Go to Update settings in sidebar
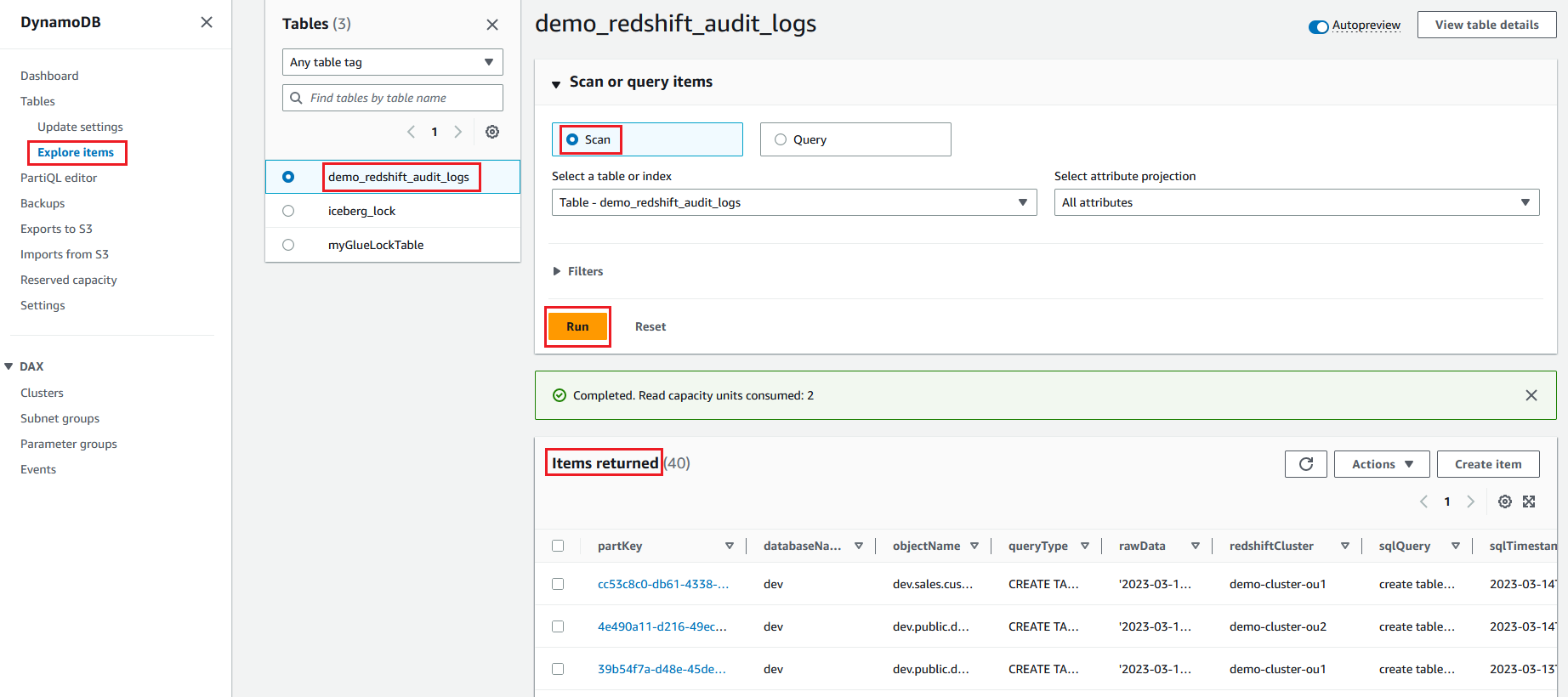The width and height of the screenshot is (1568, 697). point(80,127)
